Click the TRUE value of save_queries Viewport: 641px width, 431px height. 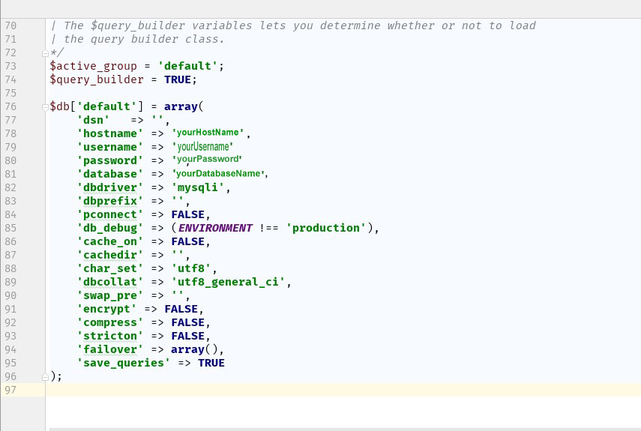[x=211, y=363]
